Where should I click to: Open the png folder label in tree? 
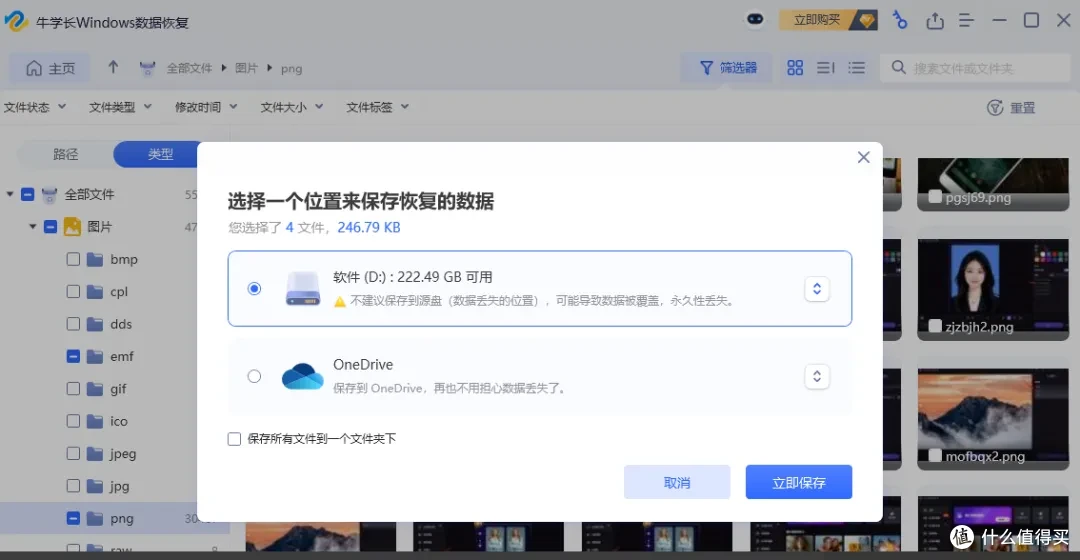click(122, 519)
